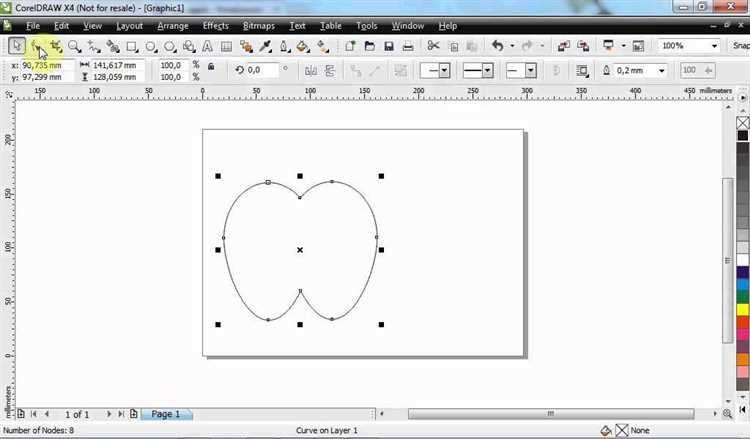Toggle the lock ratio padlock
Viewport: 750px width, 439px height.
point(211,66)
